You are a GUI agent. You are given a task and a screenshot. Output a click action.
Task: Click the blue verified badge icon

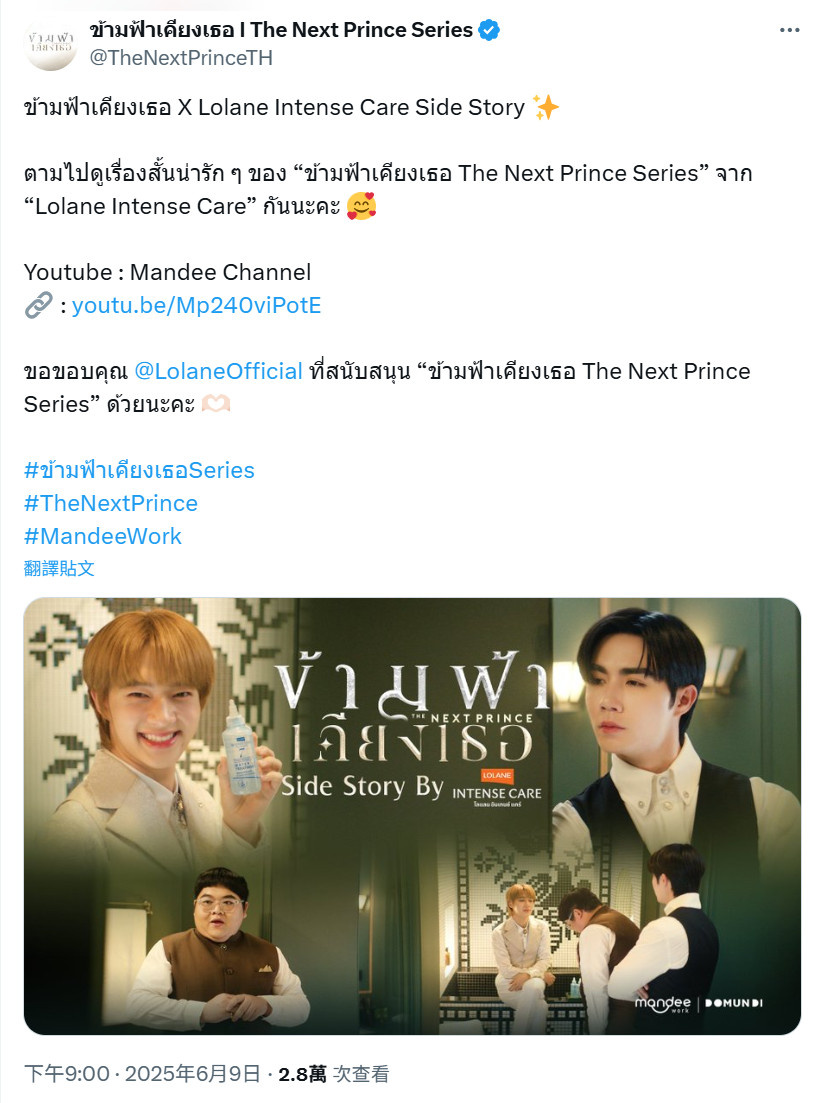click(x=489, y=30)
